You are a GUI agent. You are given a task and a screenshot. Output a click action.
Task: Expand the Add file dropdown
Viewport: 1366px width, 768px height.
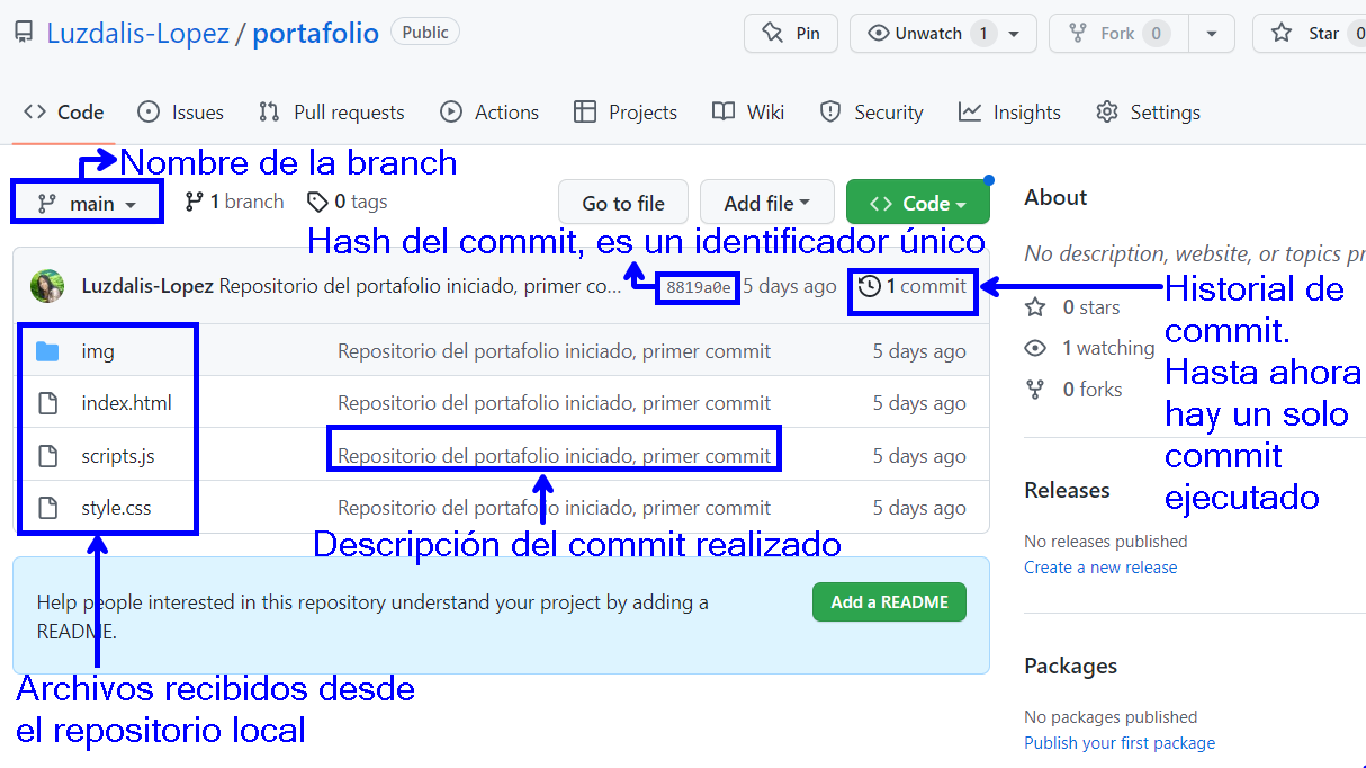tap(767, 203)
